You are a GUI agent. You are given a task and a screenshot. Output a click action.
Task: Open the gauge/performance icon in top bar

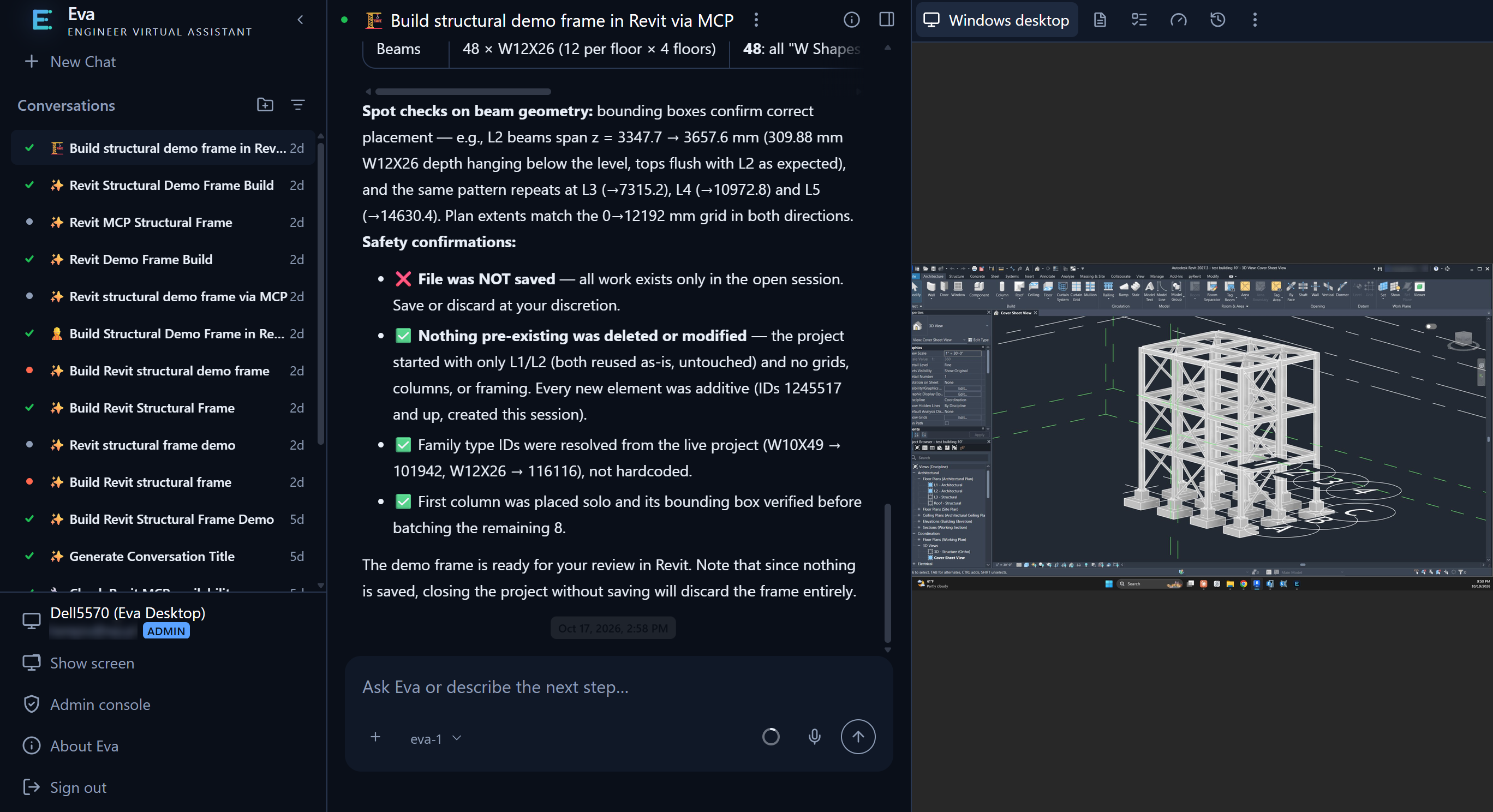pyautogui.click(x=1178, y=20)
